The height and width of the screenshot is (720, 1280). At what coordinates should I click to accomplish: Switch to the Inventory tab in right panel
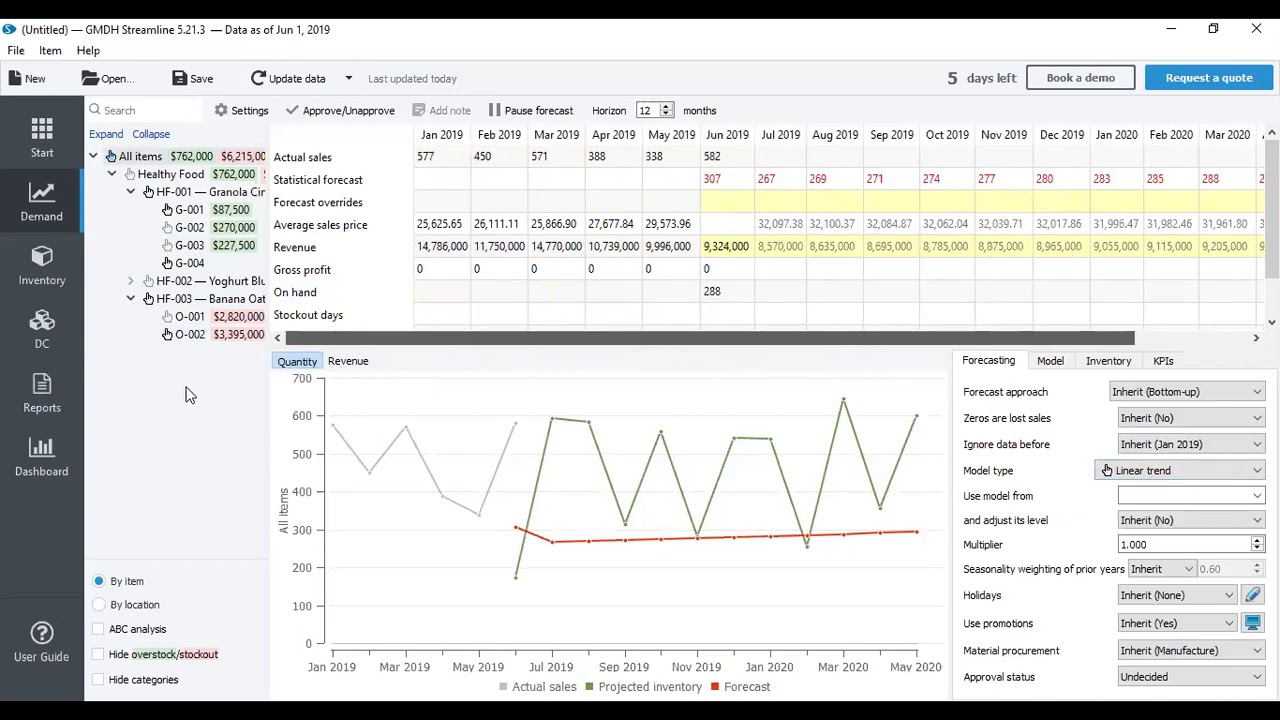tap(1108, 361)
